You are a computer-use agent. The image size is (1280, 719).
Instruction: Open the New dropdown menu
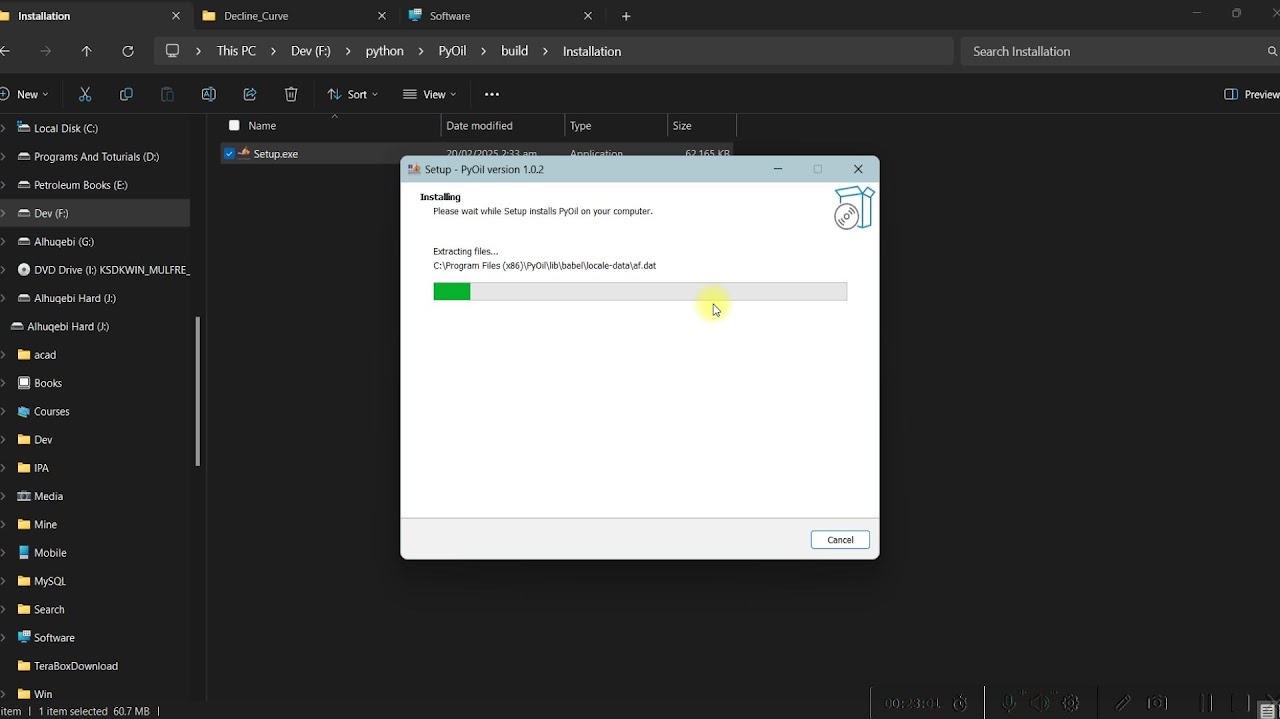[23, 94]
